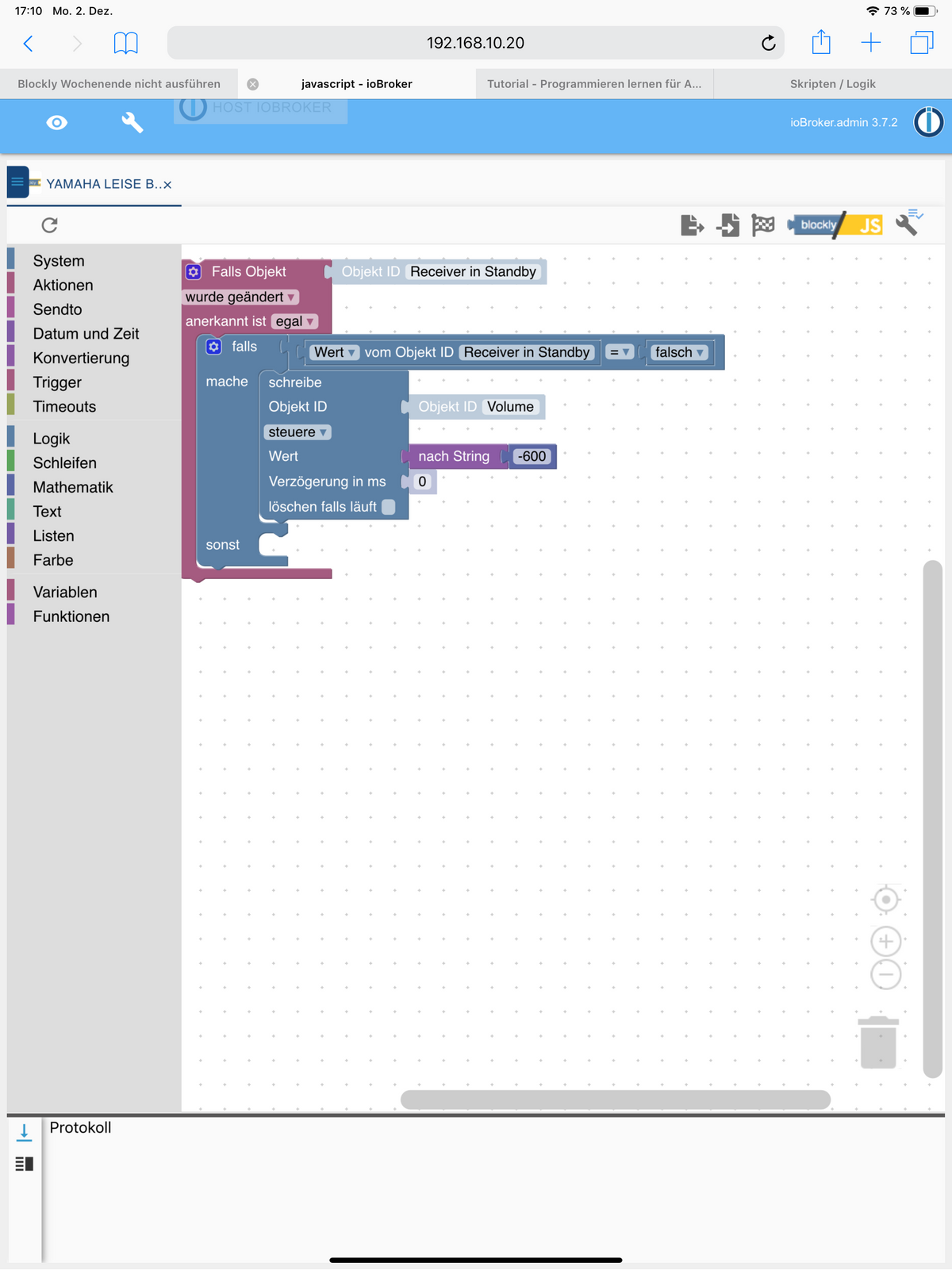
Task: Select trigger Receiver in Standby object ID
Action: (474, 272)
